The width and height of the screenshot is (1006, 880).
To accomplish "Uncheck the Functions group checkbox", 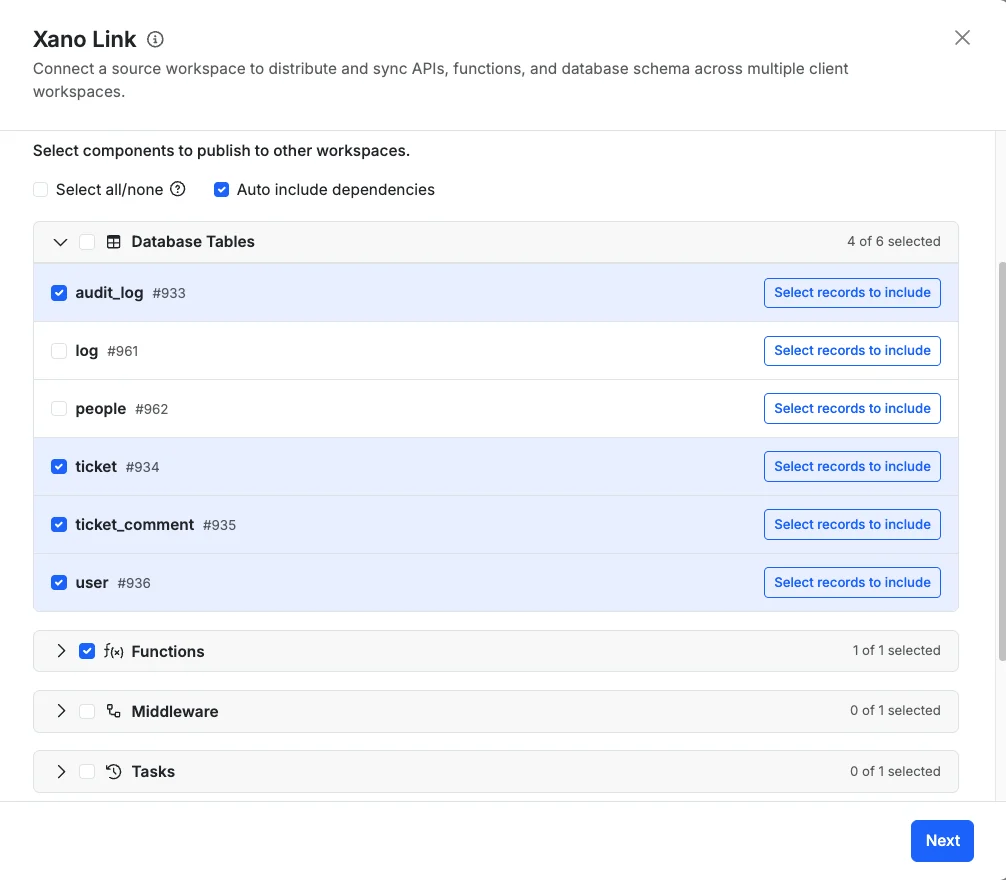I will click(87, 651).
